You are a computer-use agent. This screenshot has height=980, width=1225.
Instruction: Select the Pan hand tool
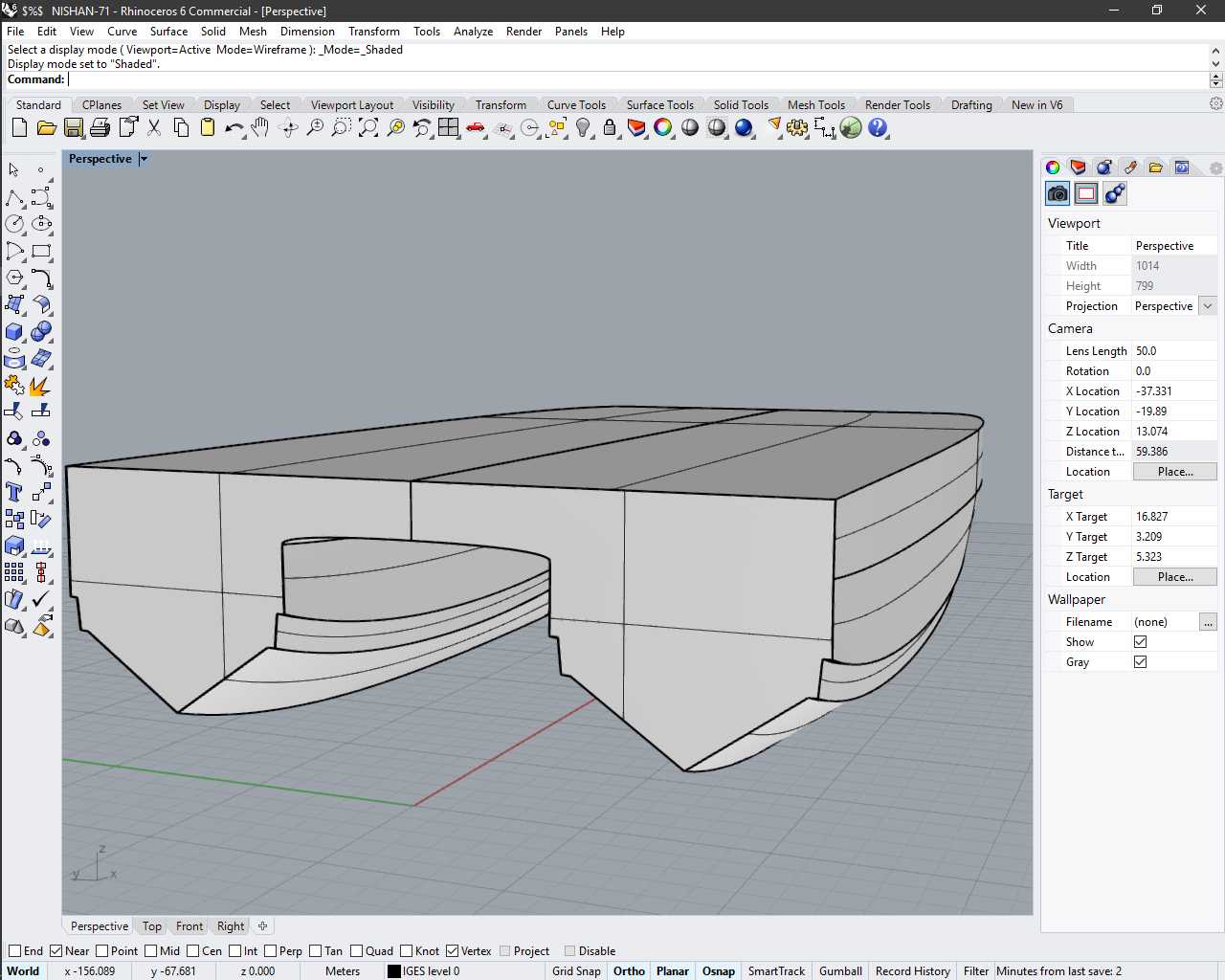[260, 127]
